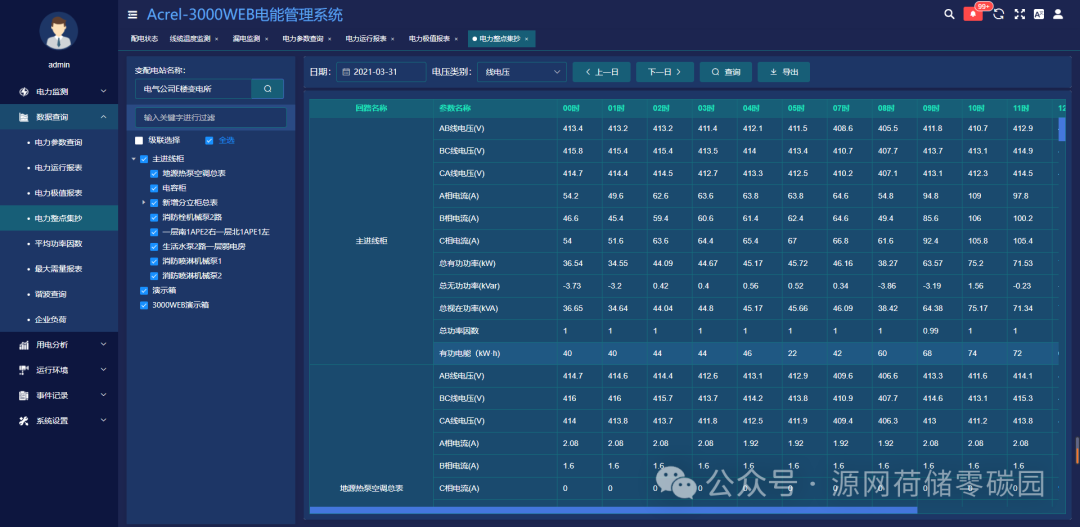Screen dimensions: 1080x527
Task: Open the 电压类别 线电压 dropdown
Action: click(x=521, y=72)
